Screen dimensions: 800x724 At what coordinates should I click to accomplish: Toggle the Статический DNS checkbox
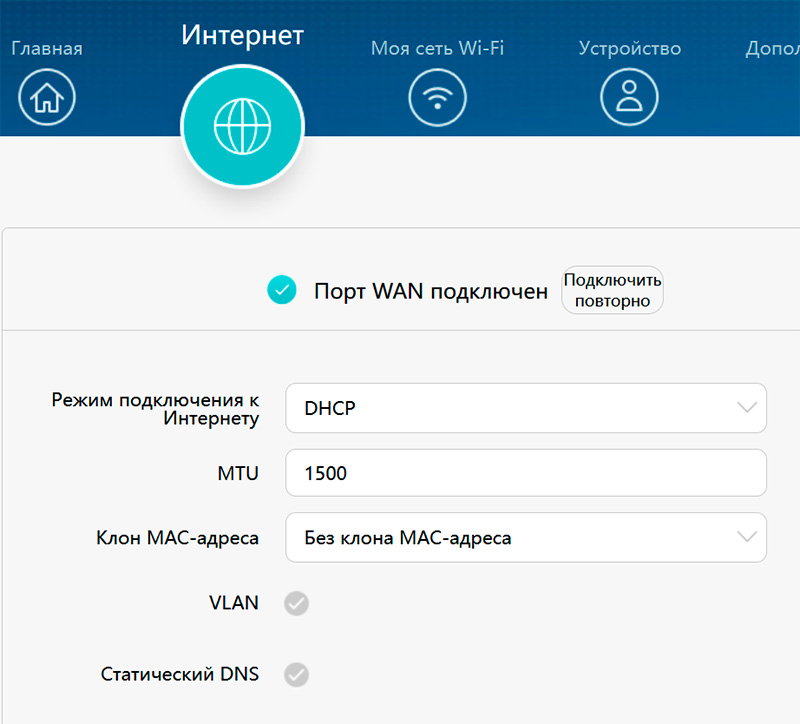[296, 675]
